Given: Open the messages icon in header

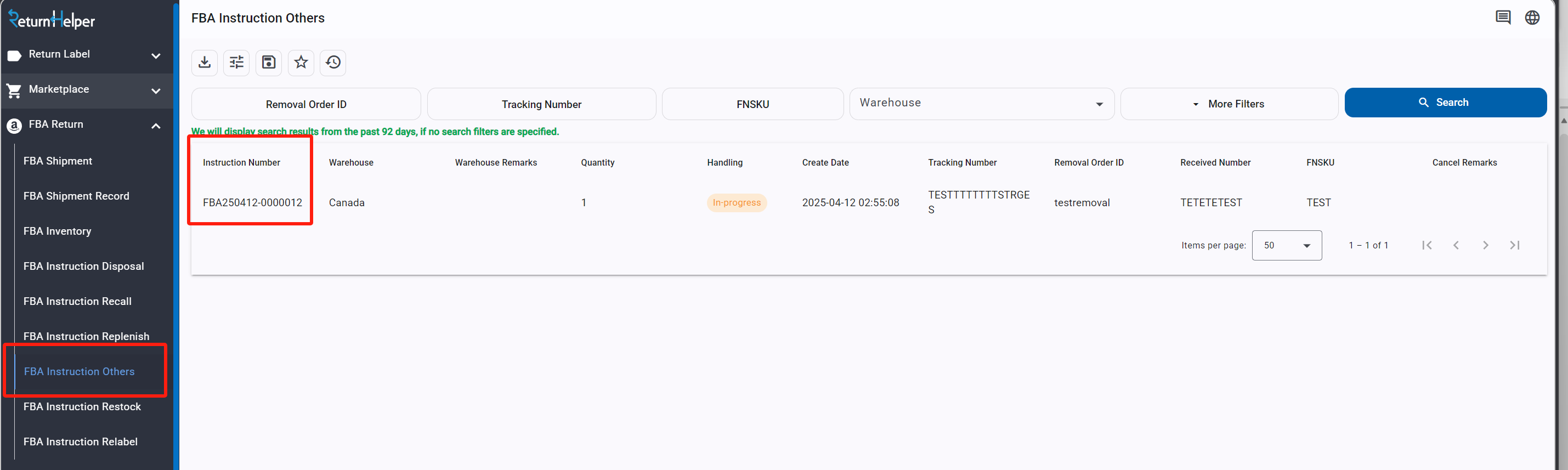Looking at the screenshot, I should pyautogui.click(x=1503, y=18).
